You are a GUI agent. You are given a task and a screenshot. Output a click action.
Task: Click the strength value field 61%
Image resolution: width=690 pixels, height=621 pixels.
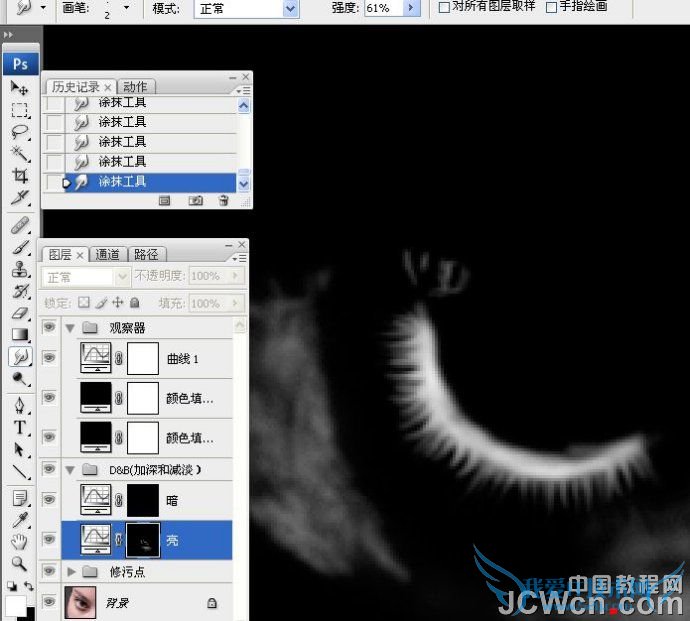click(x=384, y=8)
